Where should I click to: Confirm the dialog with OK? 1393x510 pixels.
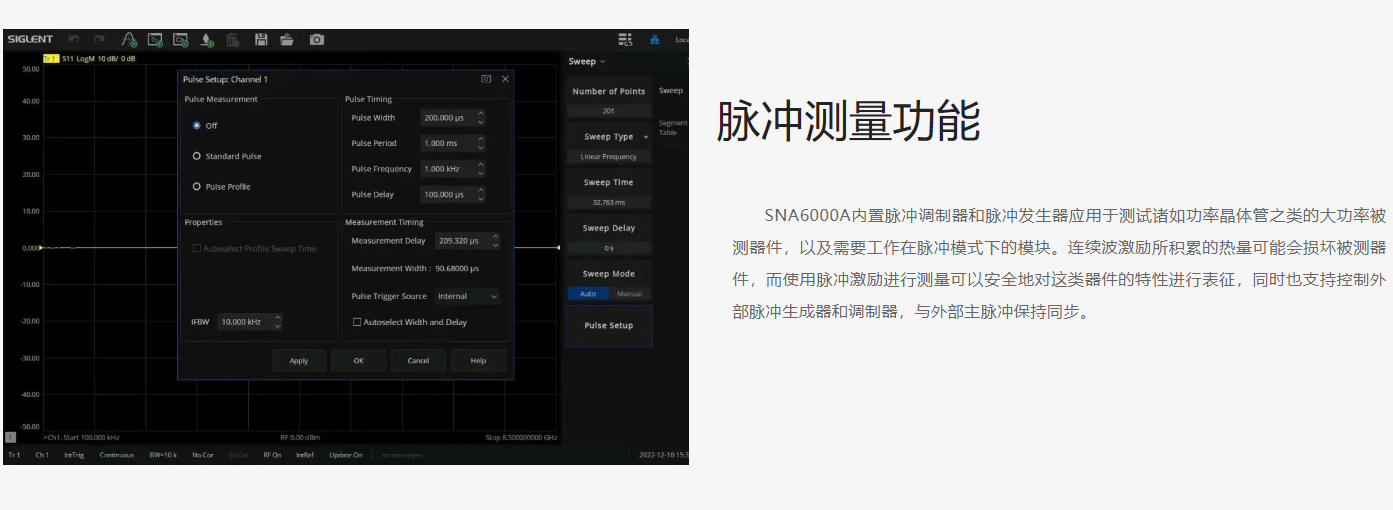click(x=358, y=361)
